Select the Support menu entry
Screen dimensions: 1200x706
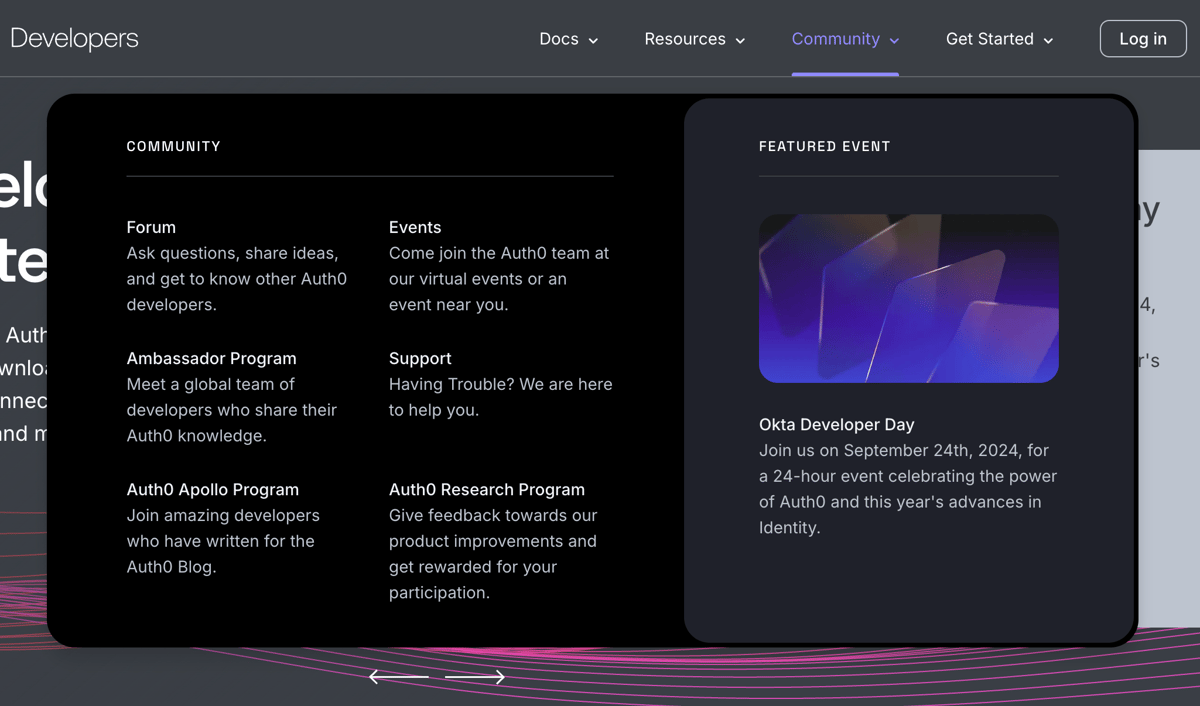tap(420, 358)
